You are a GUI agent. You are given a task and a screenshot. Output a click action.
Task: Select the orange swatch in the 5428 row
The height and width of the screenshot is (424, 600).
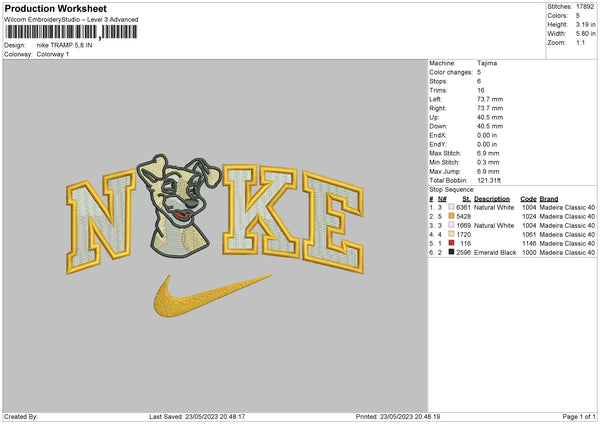pyautogui.click(x=452, y=216)
